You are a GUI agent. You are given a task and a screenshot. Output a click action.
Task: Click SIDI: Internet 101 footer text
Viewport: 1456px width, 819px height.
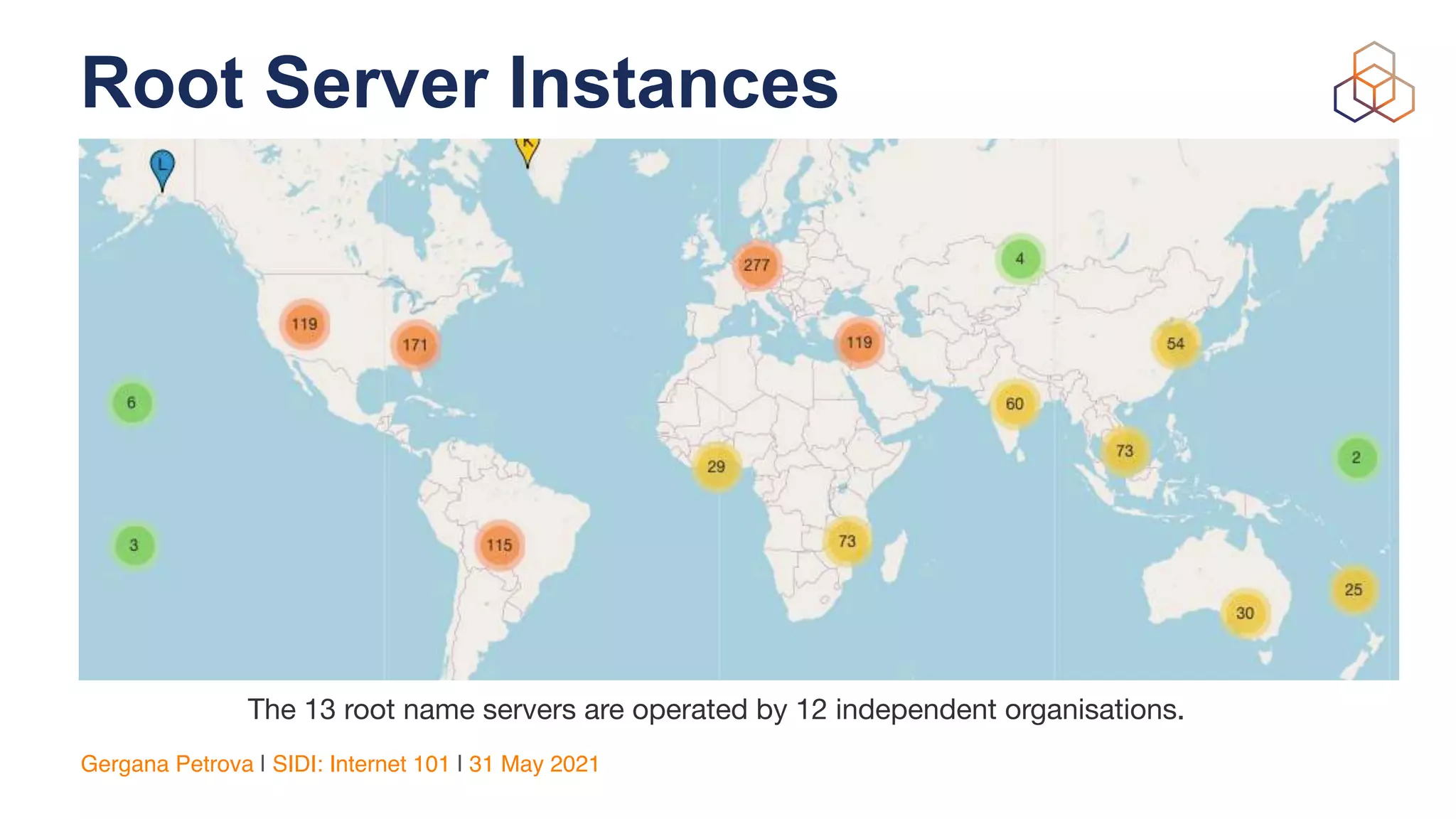(361, 764)
